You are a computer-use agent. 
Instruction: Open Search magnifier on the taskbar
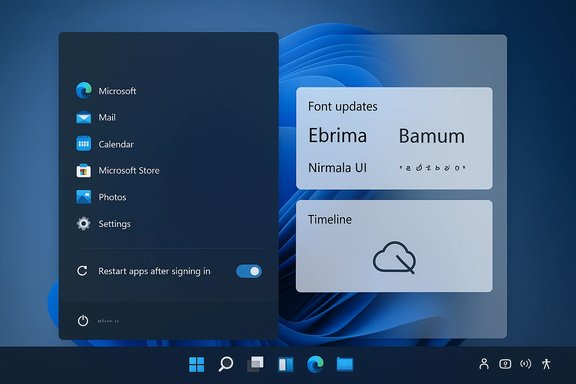(x=226, y=364)
